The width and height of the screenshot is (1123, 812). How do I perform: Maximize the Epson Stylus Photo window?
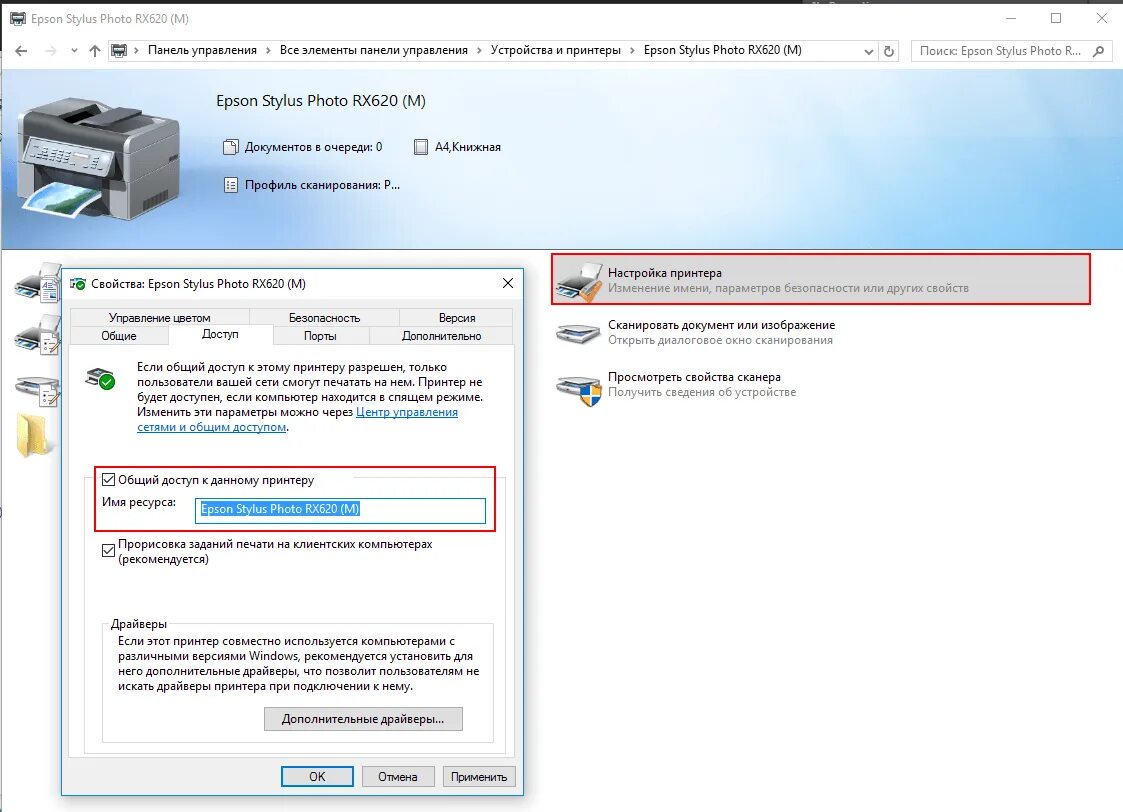pos(1056,19)
